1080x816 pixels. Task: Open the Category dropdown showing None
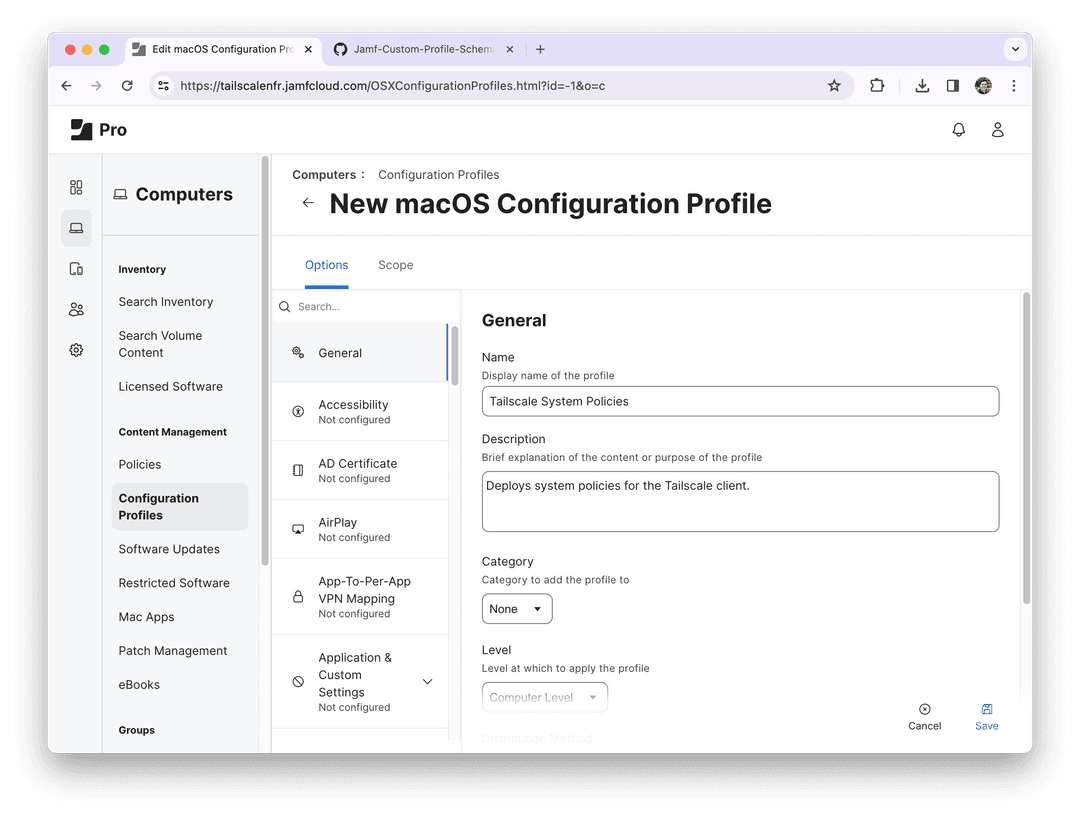(517, 608)
